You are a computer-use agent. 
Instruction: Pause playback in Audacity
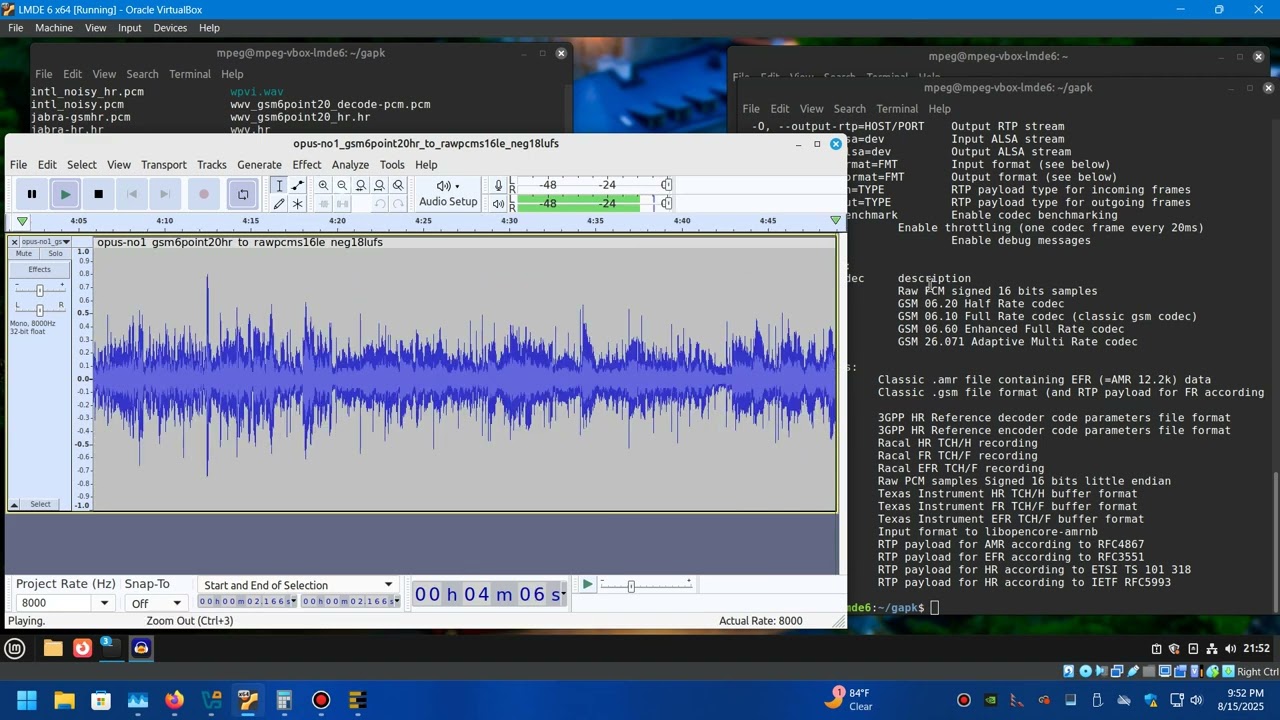pyautogui.click(x=32, y=194)
